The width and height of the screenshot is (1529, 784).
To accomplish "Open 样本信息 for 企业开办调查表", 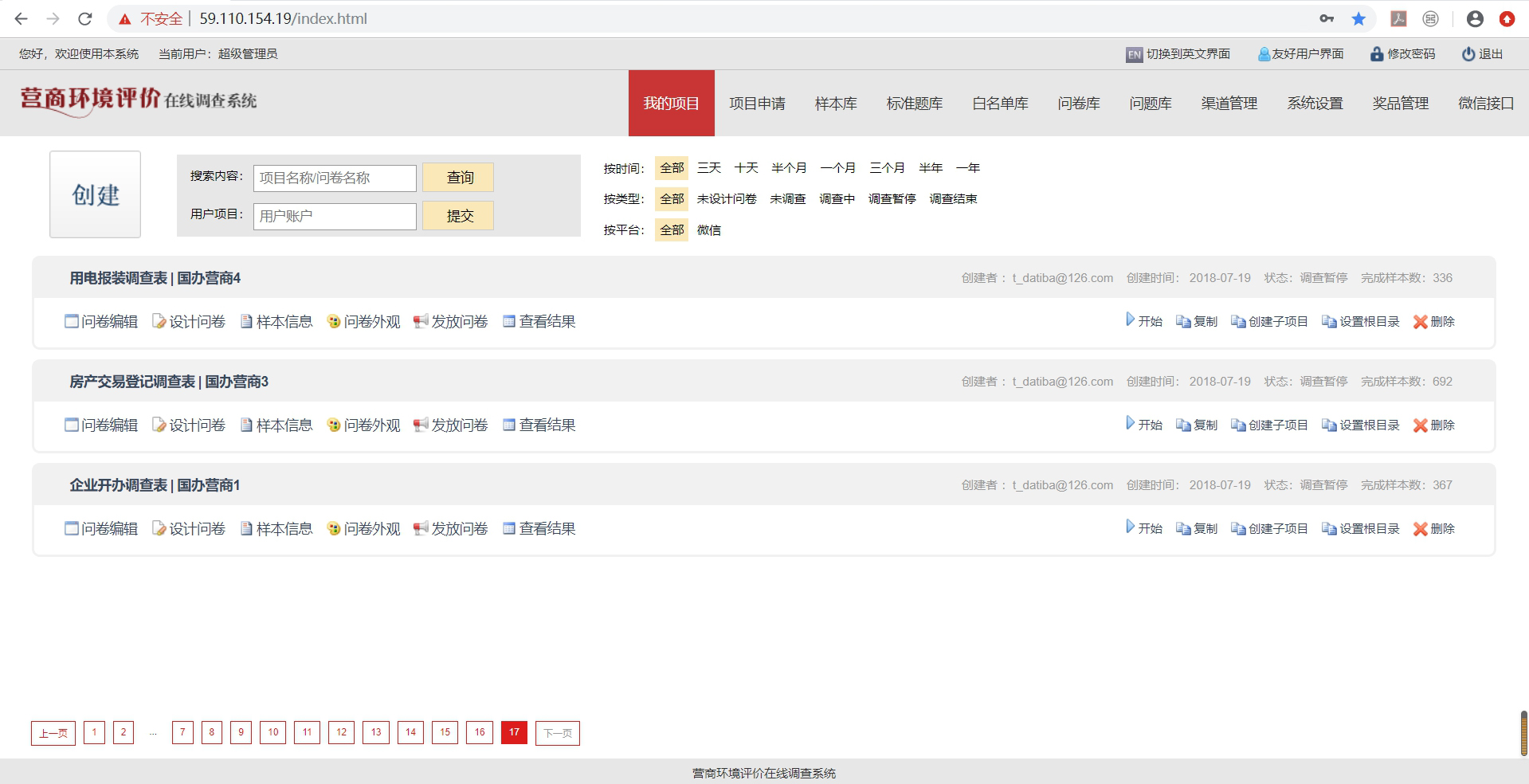I will pos(276,529).
